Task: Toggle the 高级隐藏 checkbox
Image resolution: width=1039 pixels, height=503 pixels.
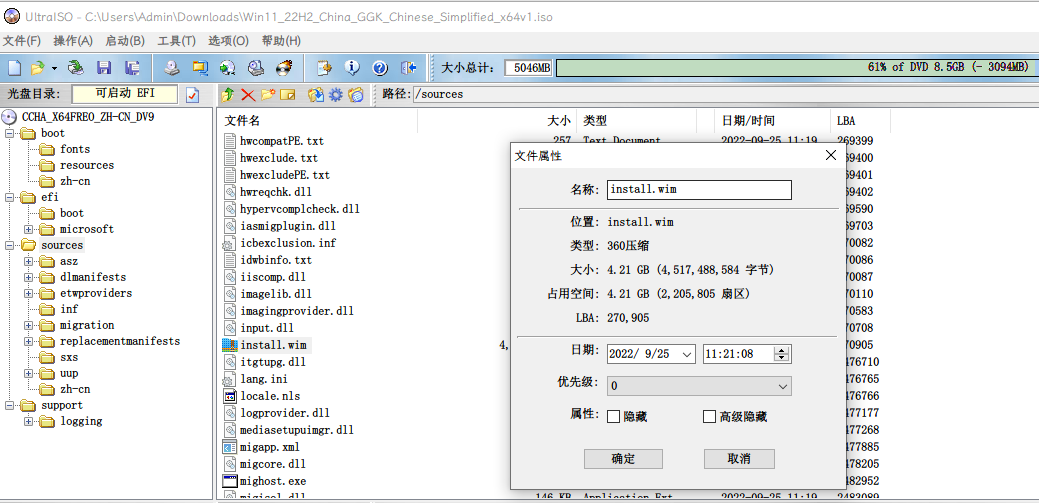Action: click(x=710, y=417)
